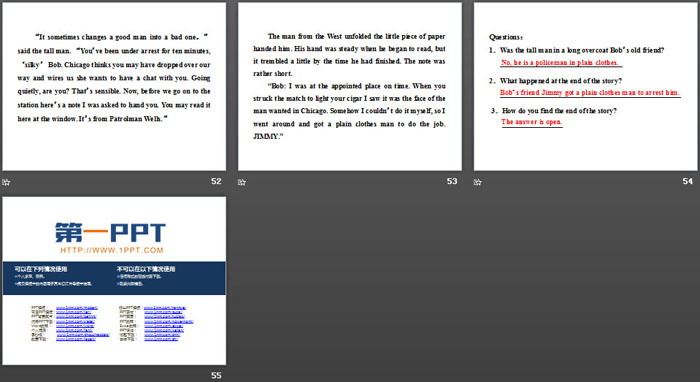Click the red answer about Bob's friend Jimmy
This screenshot has width=700, height=382.
[589, 93]
